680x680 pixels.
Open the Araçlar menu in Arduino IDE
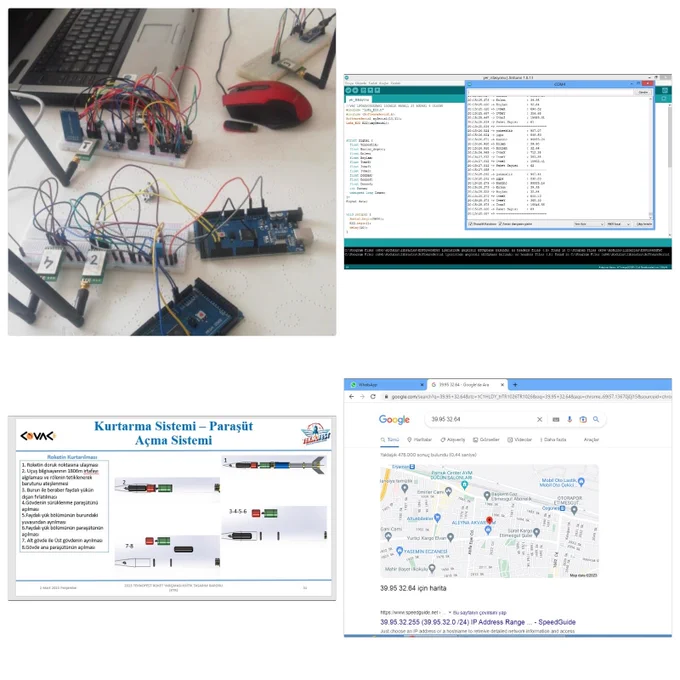coord(384,83)
